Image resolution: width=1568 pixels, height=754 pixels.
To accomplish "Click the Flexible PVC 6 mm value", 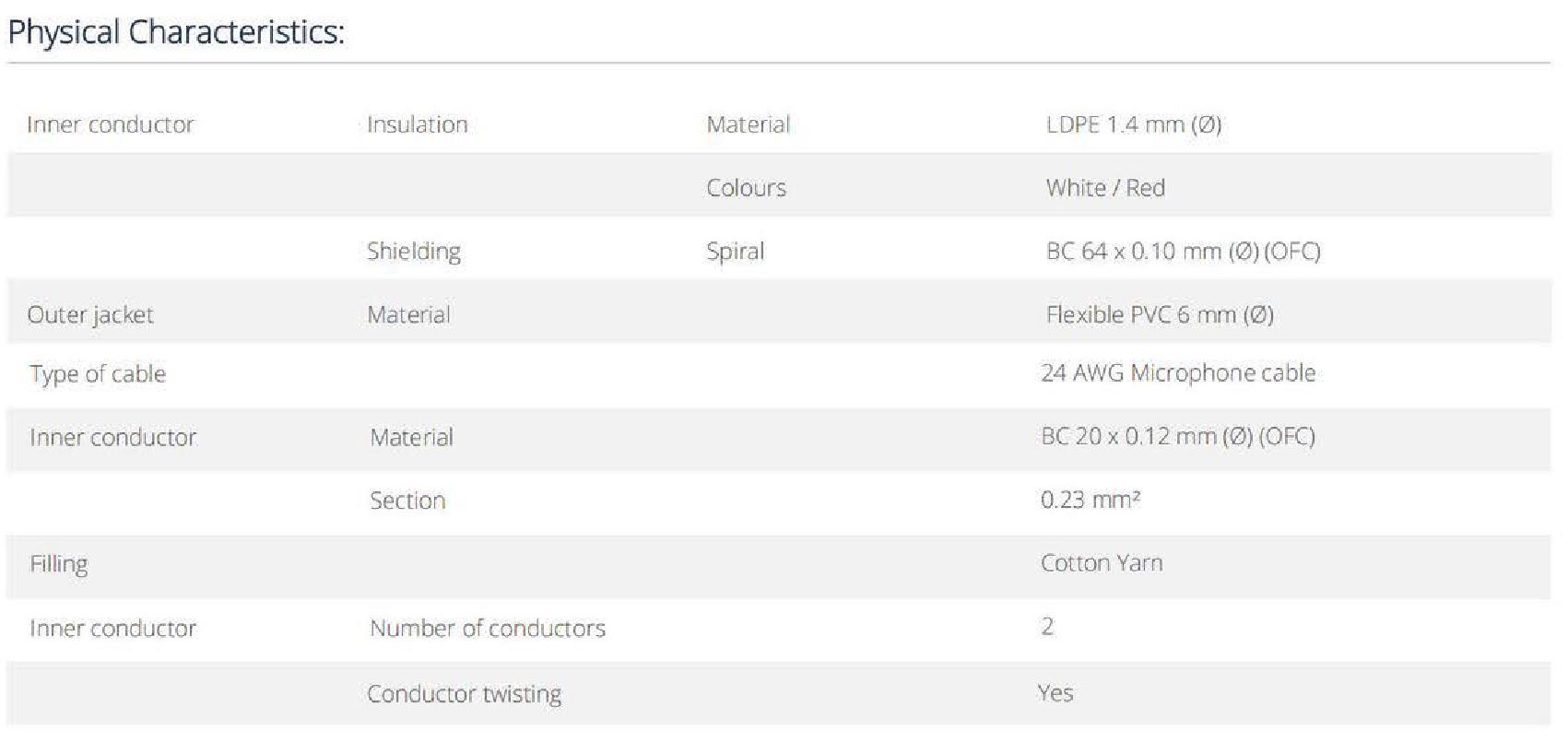I will pyautogui.click(x=1160, y=315).
